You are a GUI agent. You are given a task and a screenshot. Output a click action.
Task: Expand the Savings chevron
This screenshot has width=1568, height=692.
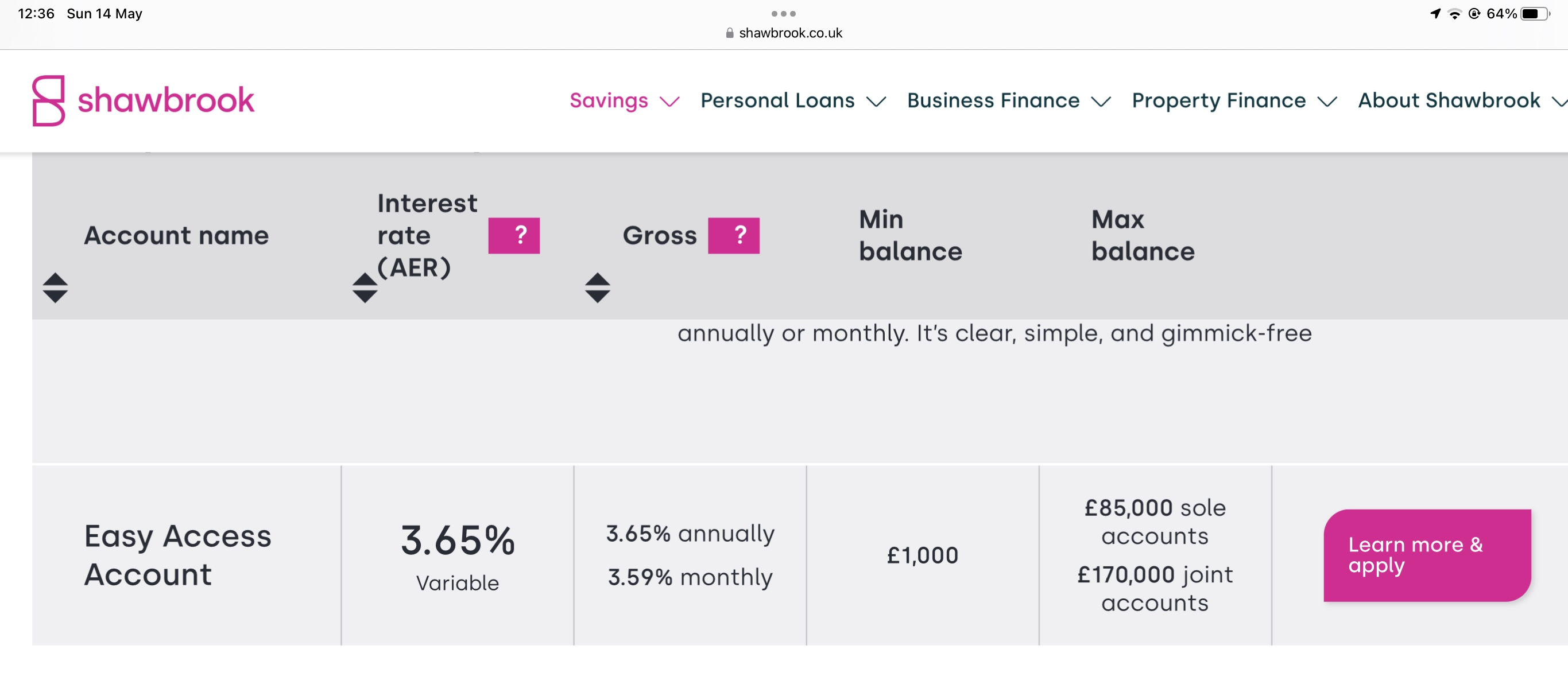pos(669,102)
